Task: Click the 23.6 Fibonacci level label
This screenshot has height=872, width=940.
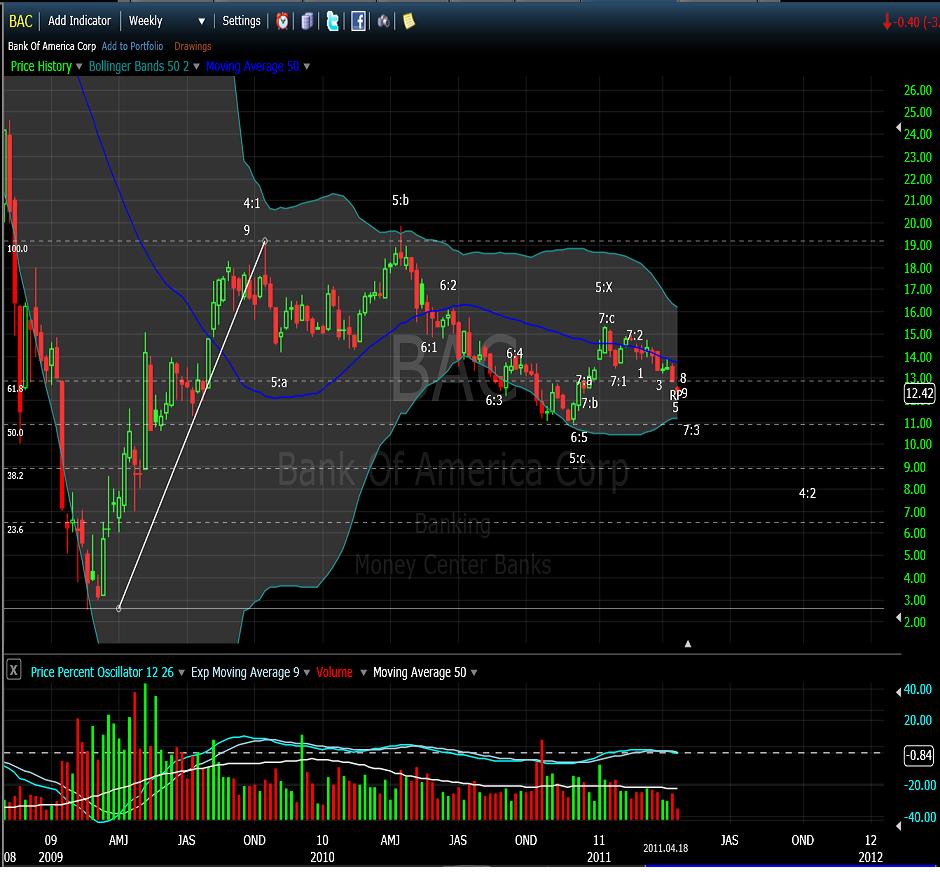Action: coord(16,530)
